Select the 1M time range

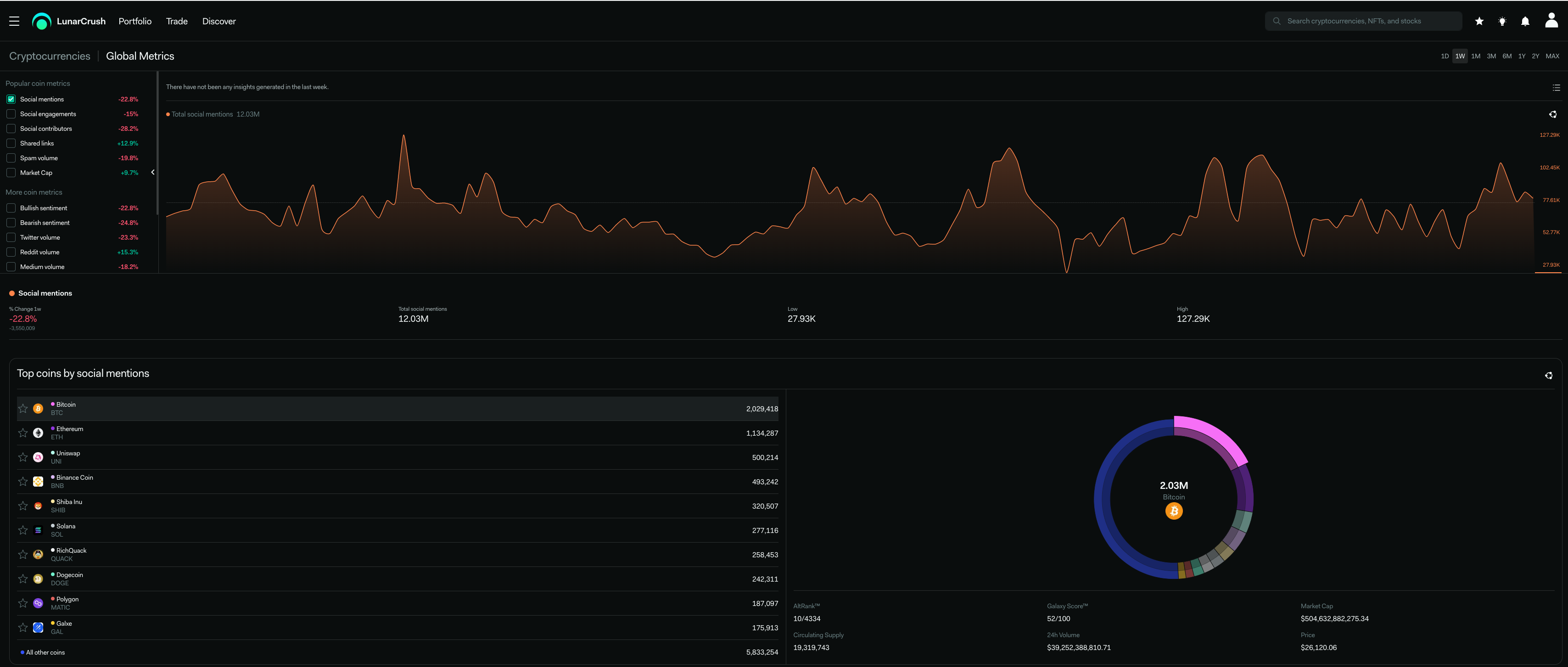1475,56
